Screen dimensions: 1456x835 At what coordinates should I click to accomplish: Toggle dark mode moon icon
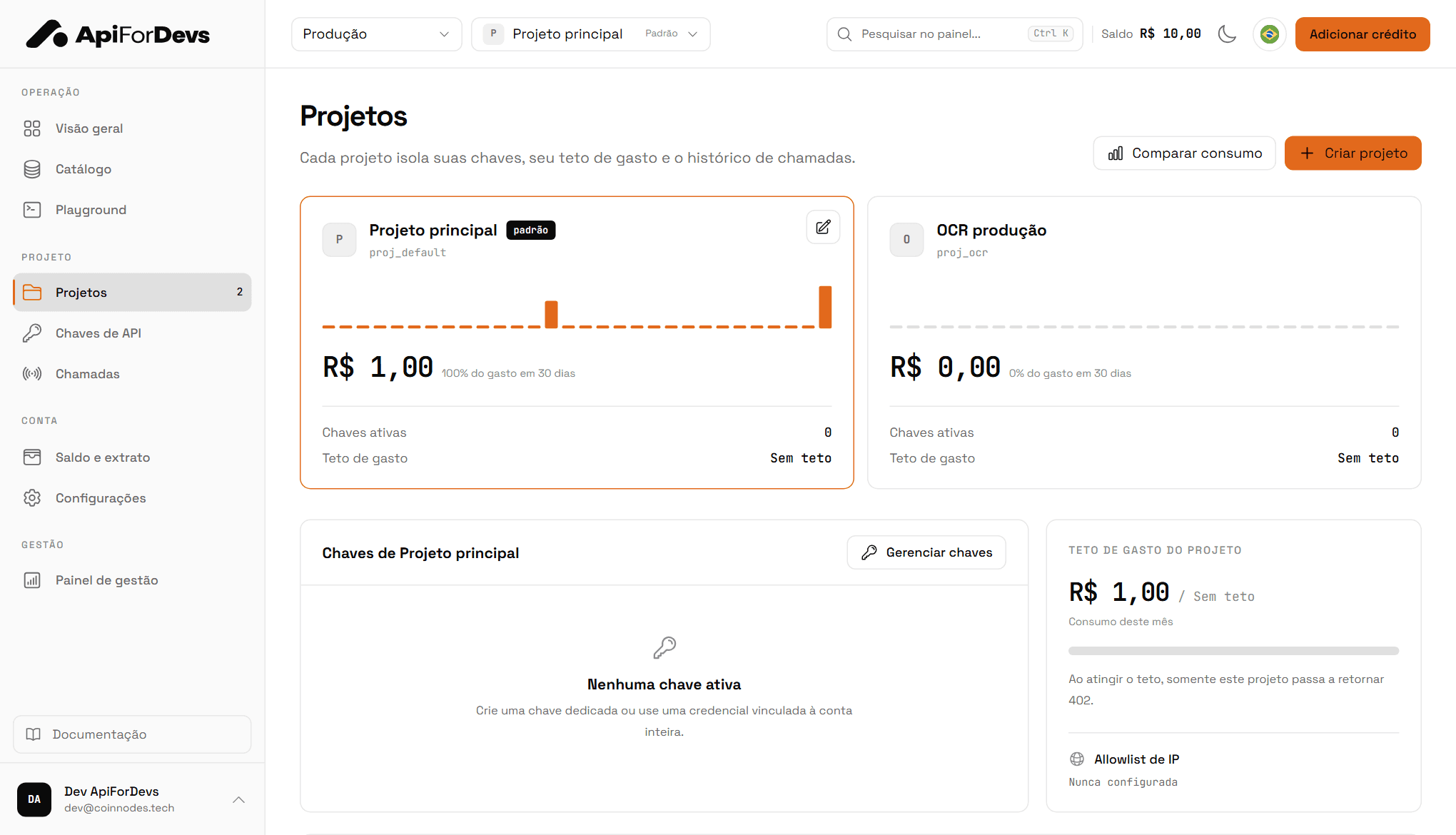click(x=1227, y=34)
